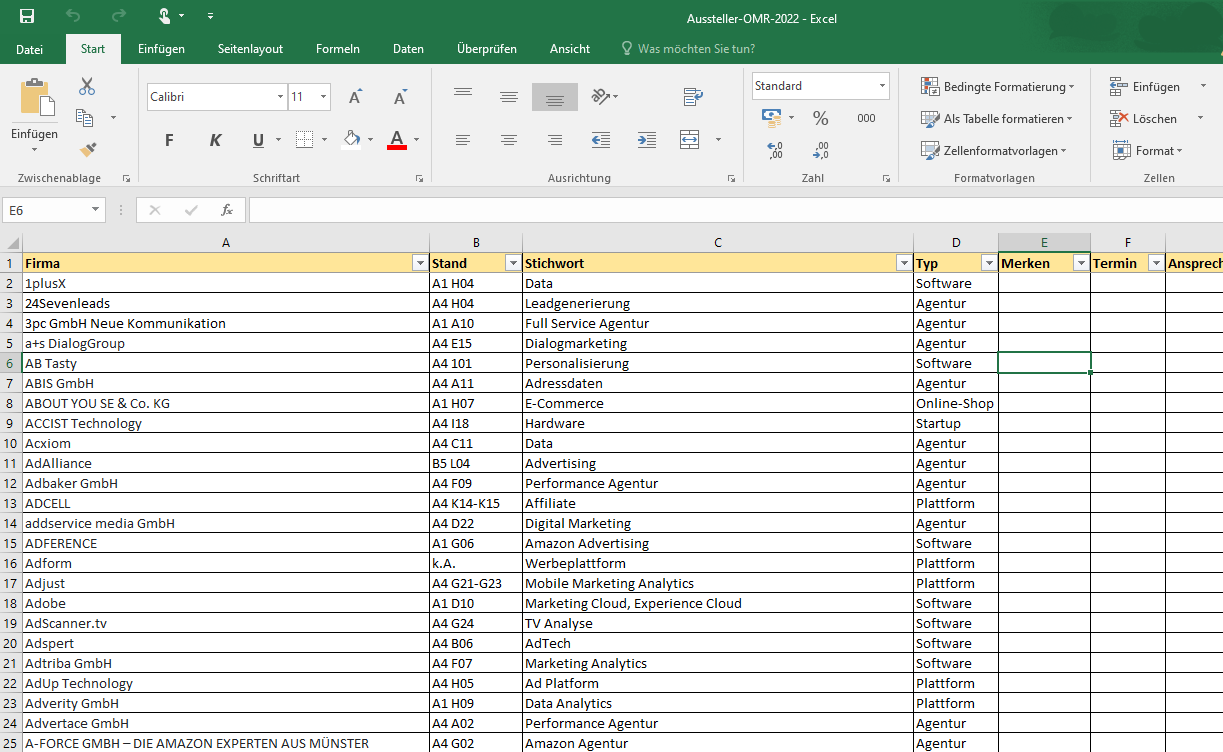The image size is (1223, 752).
Task: Open the Format cells menu
Action: coord(1147,151)
